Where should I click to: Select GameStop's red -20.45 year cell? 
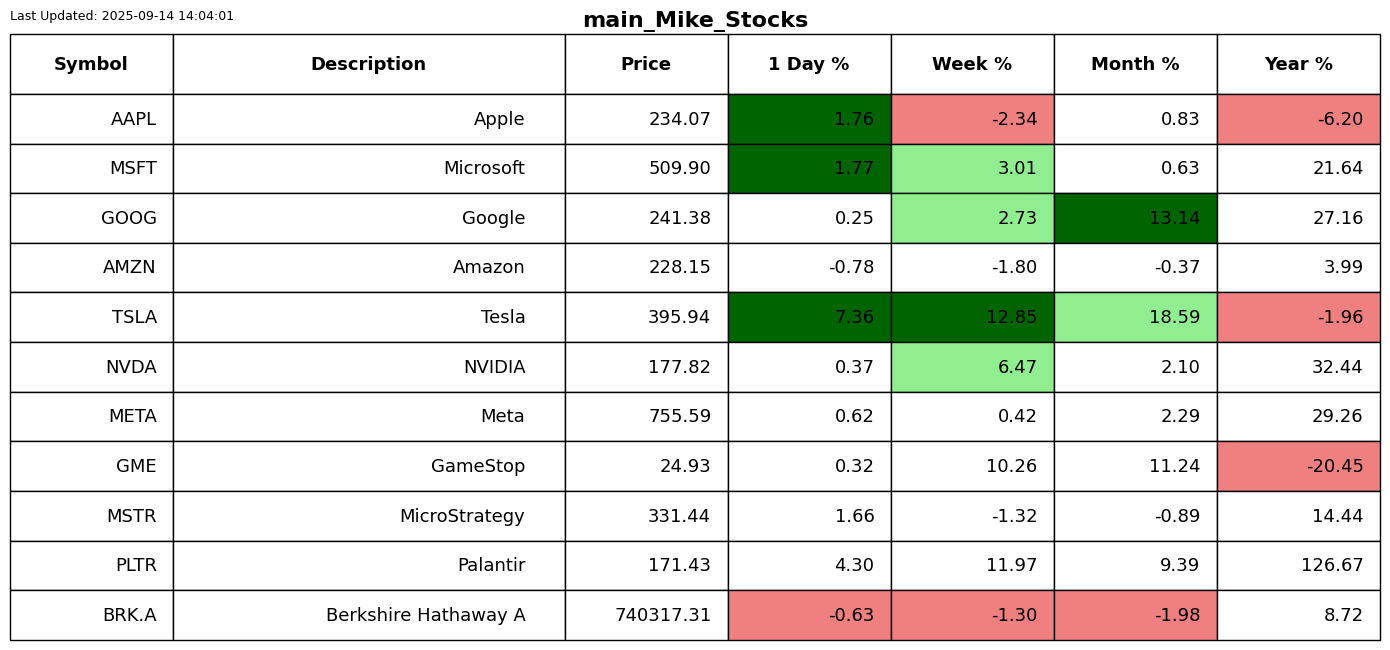click(1298, 467)
